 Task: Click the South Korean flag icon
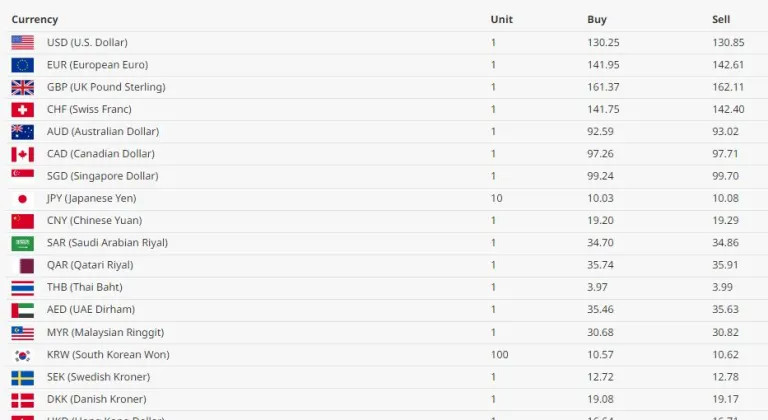(x=23, y=355)
